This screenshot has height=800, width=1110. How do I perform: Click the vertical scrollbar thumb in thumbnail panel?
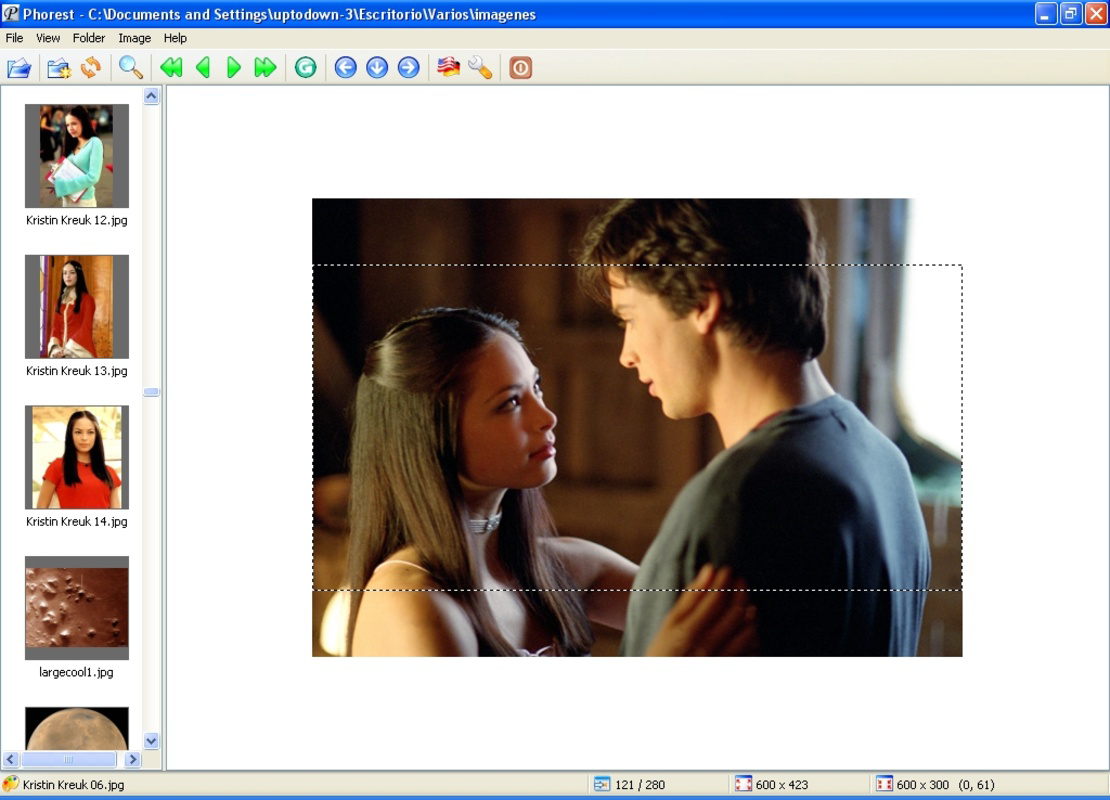pos(151,392)
